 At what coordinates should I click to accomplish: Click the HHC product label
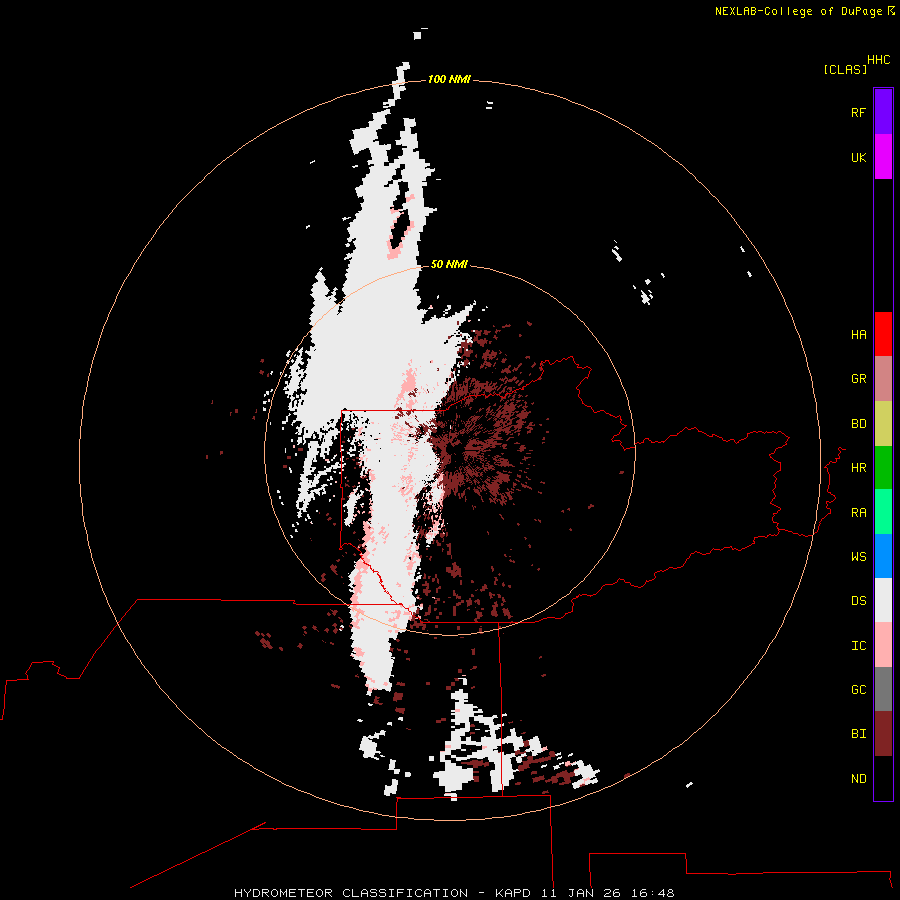pyautogui.click(x=879, y=60)
